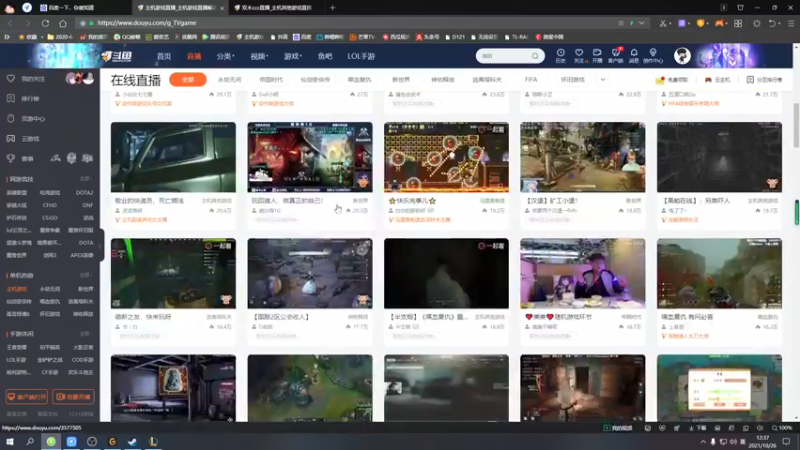This screenshot has width=800, height=450.
Task: Select the 帝国时代 filter pill
Action: (271, 80)
